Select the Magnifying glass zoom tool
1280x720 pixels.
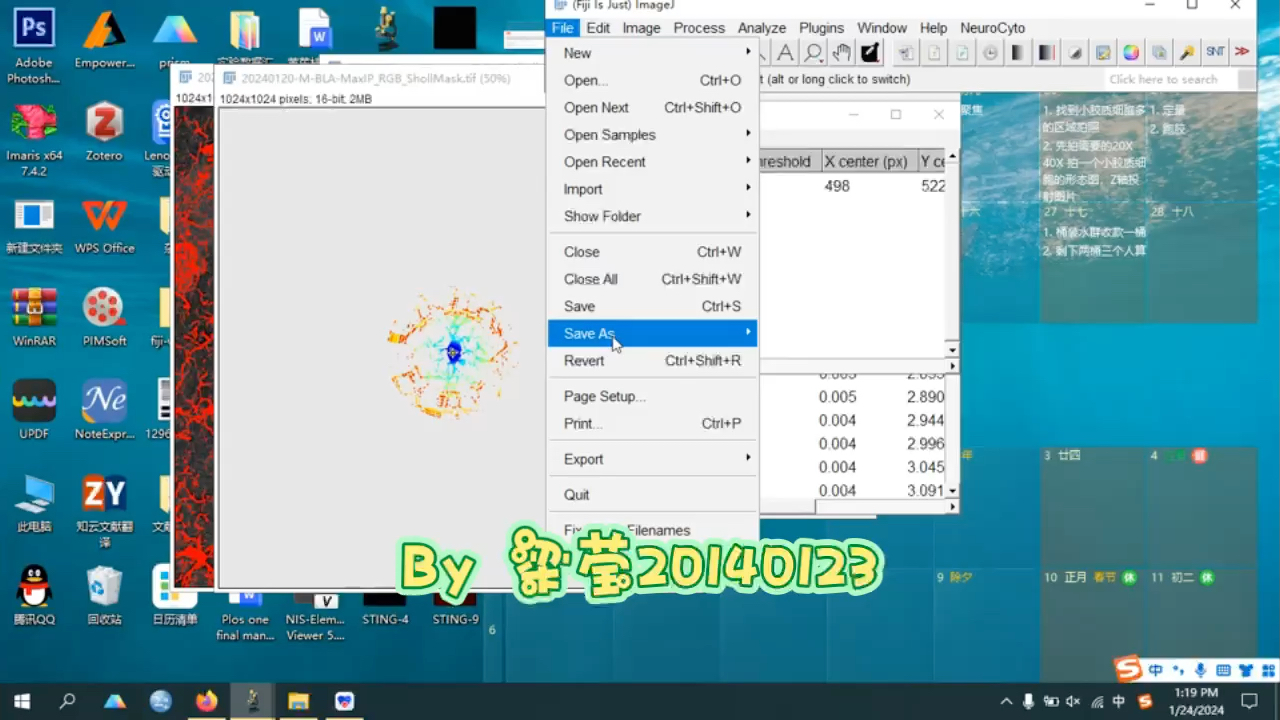tap(814, 53)
